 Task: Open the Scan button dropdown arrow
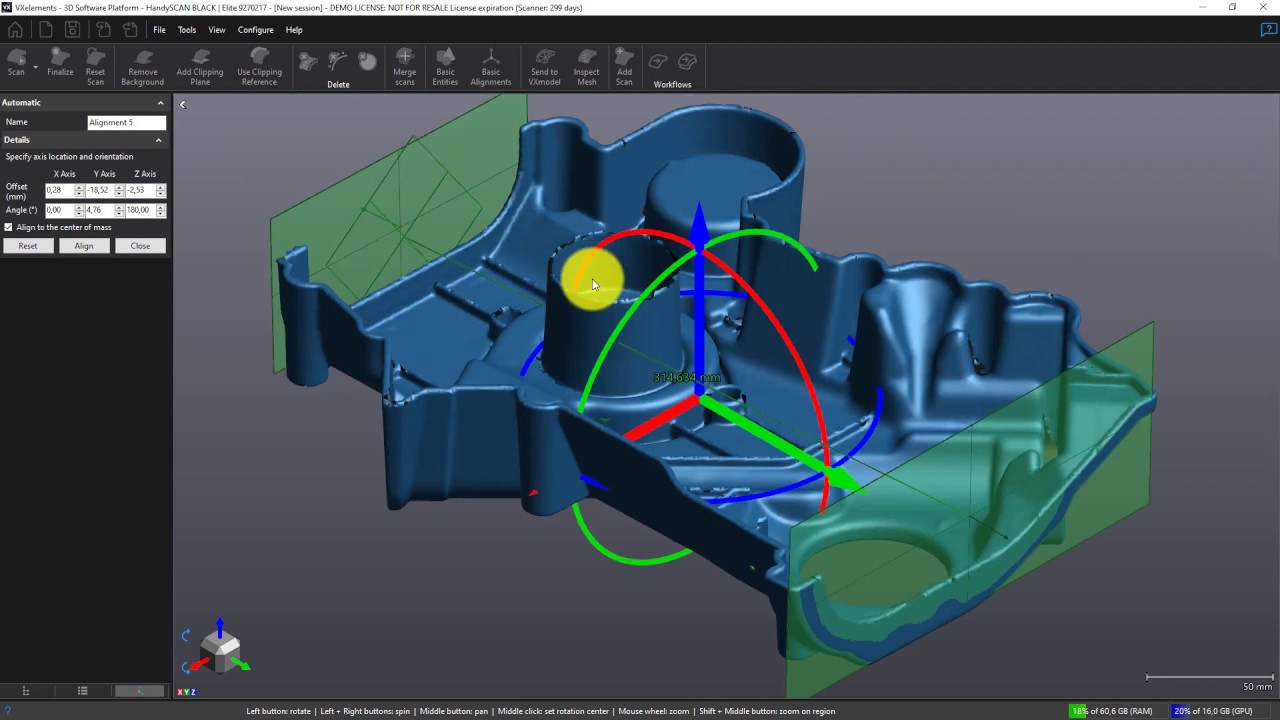point(36,68)
